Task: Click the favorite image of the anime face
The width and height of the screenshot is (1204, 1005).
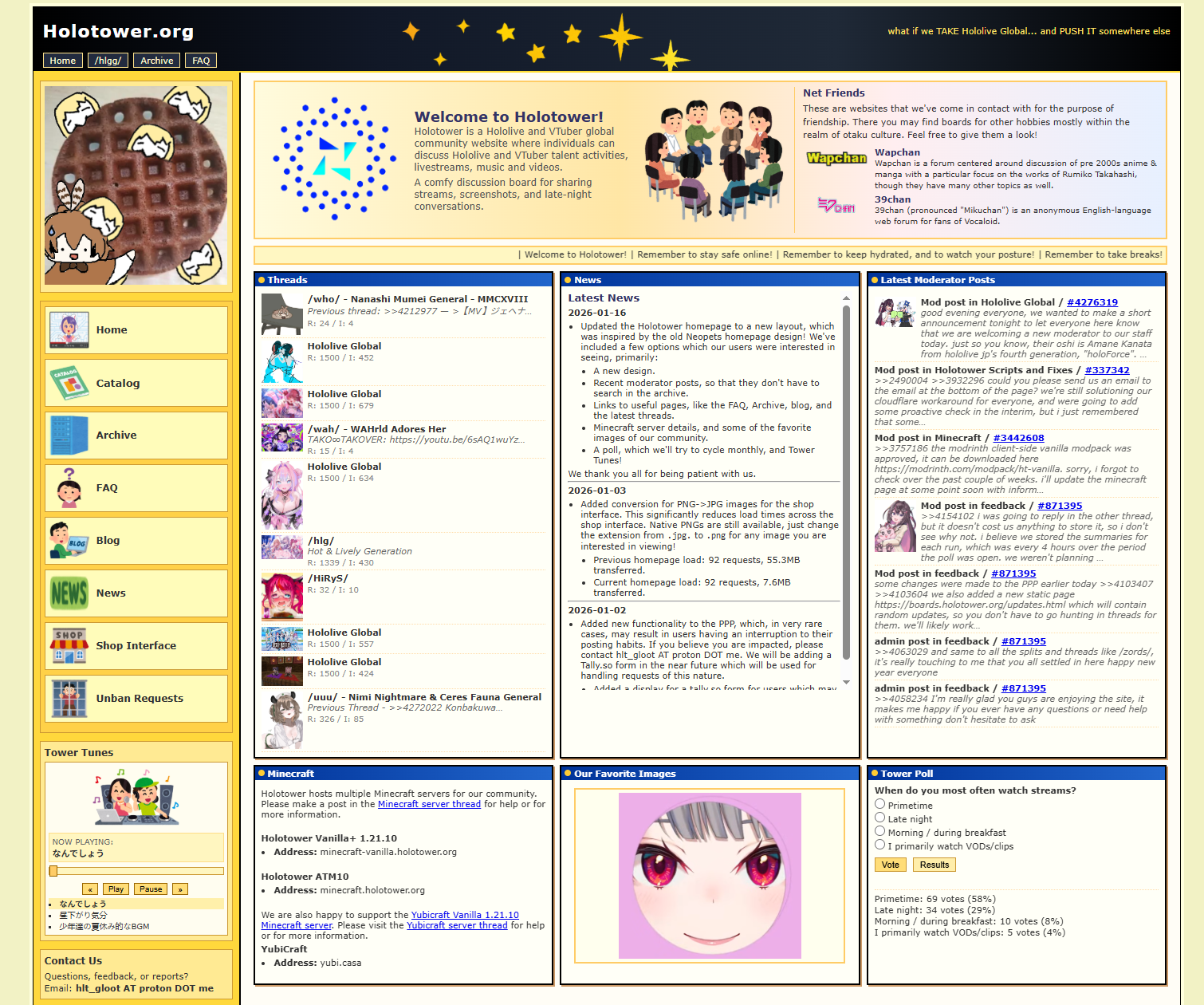Action: (x=710, y=876)
